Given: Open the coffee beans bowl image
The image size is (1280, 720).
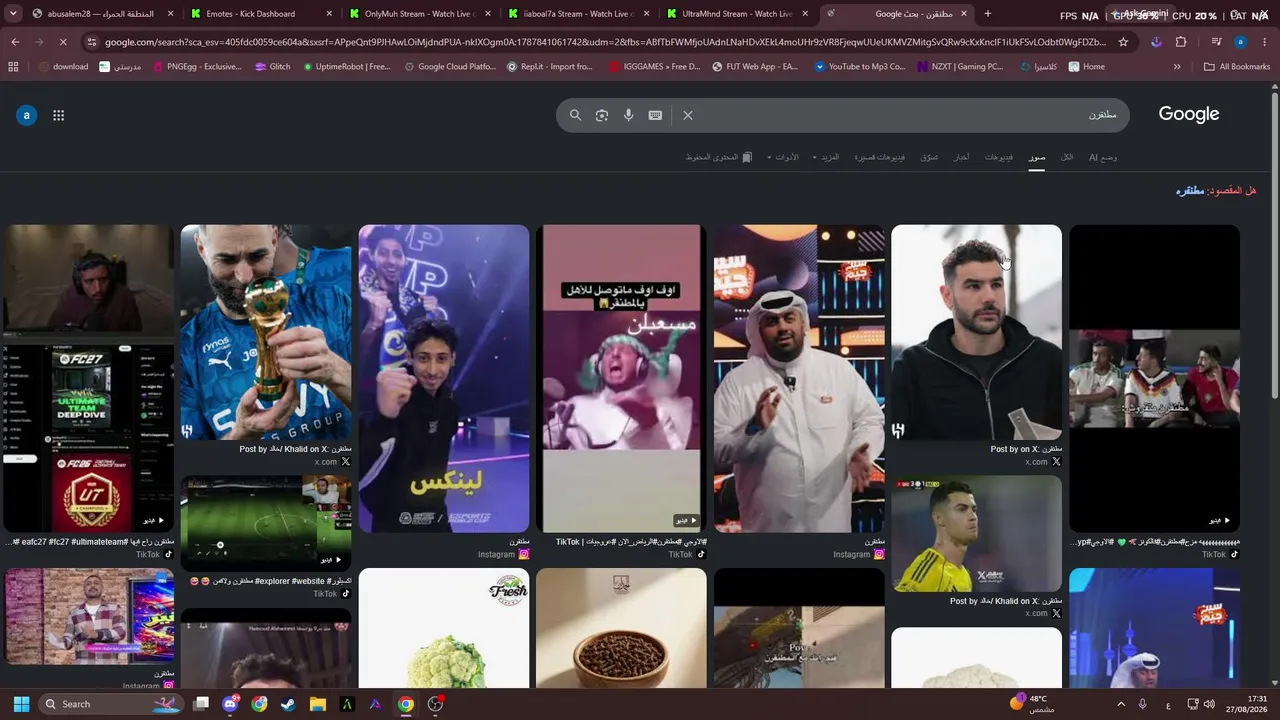Looking at the screenshot, I should coord(621,628).
